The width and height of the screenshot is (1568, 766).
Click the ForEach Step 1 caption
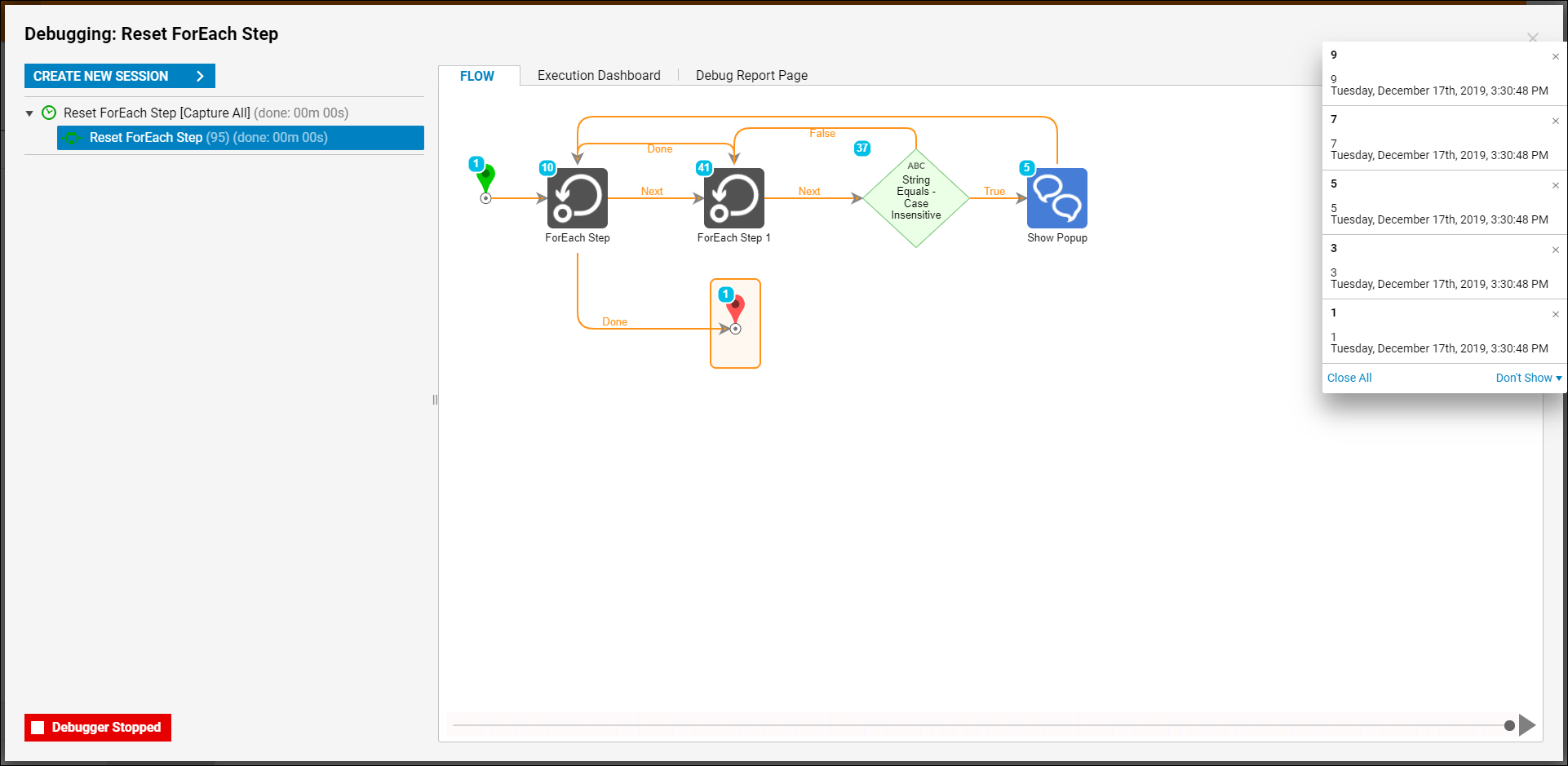click(734, 238)
